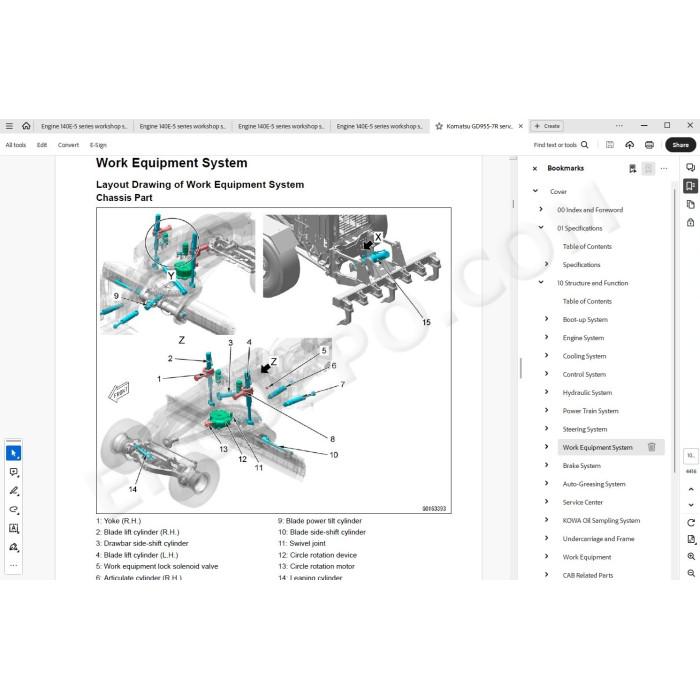Collapse the 10 Structure and Function bookmark
The height and width of the screenshot is (700, 700).
541,283
